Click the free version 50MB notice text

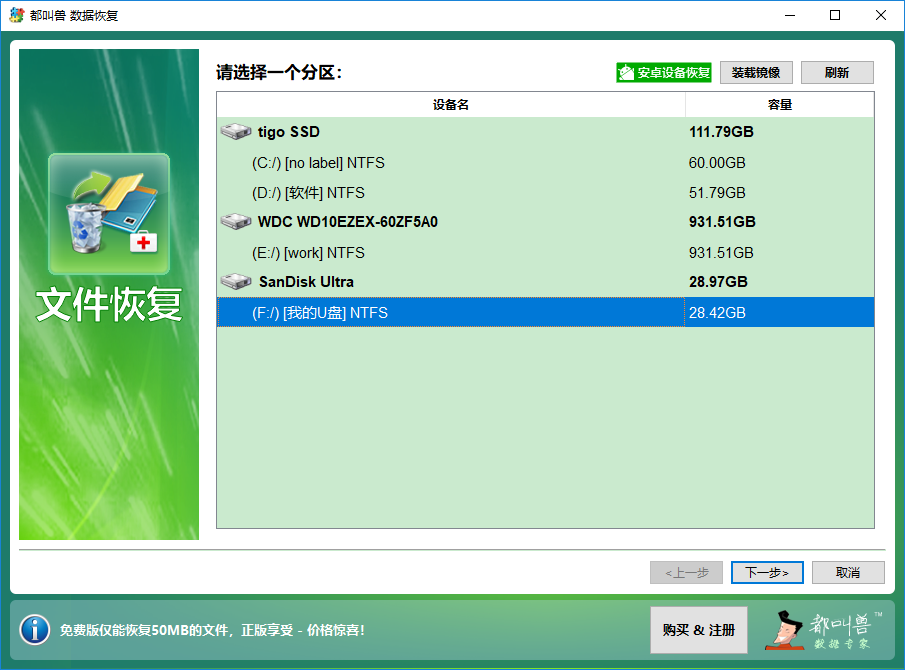(212, 630)
